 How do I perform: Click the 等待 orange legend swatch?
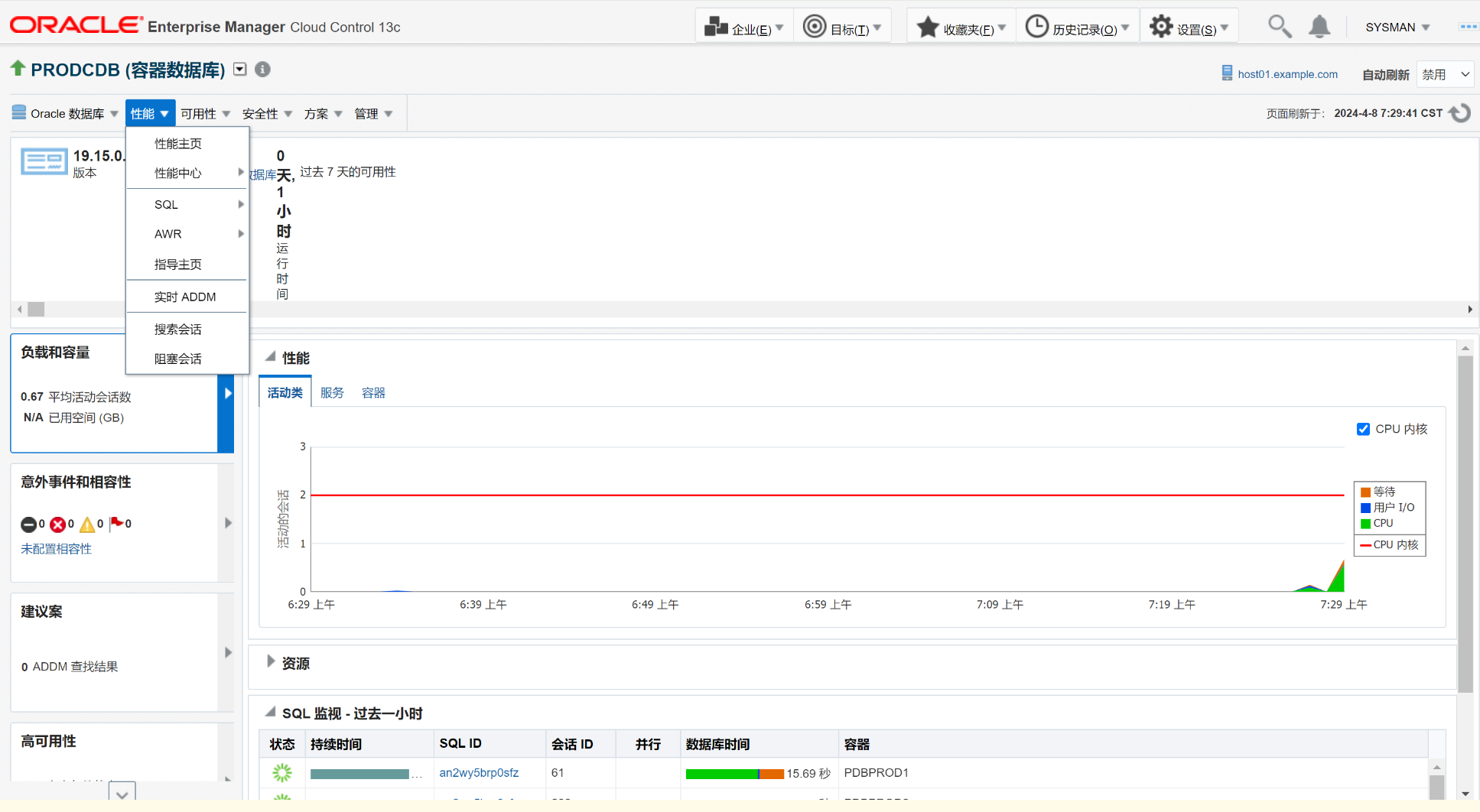point(1365,492)
